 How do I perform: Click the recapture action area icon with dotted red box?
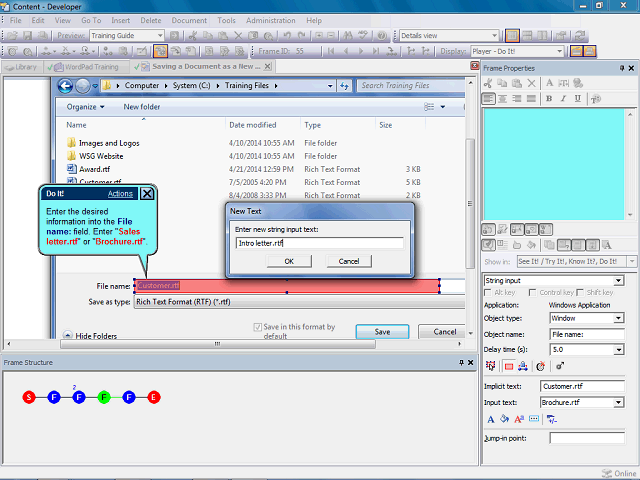[491, 367]
